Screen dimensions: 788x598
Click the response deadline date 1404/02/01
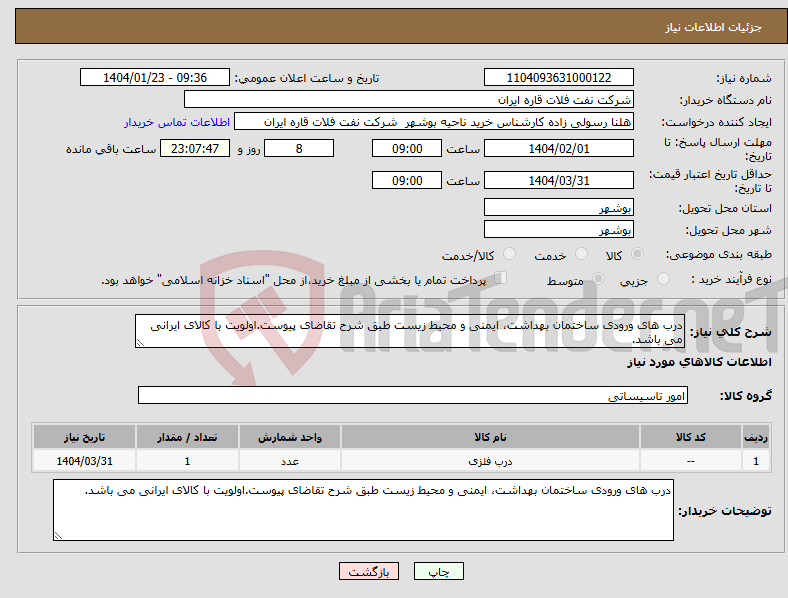pos(558,148)
